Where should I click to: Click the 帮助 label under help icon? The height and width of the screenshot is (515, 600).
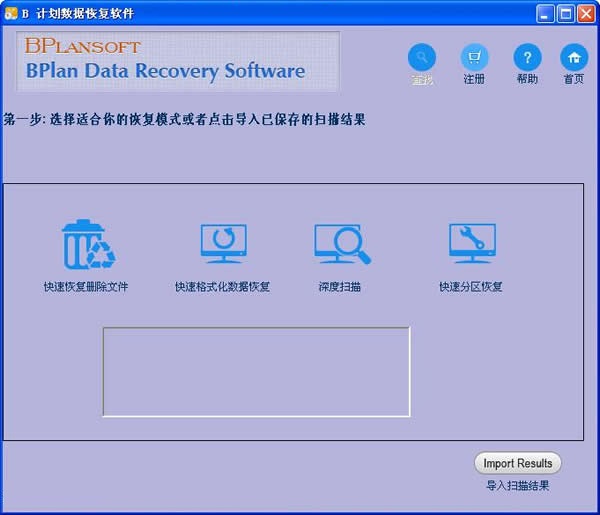tap(527, 79)
